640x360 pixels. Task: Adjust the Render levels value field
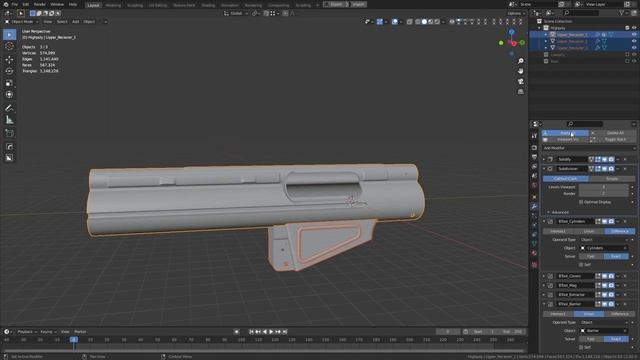[604, 193]
